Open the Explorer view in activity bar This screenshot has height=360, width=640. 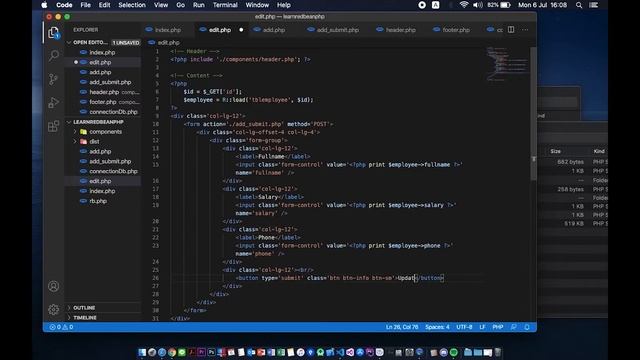point(53,32)
